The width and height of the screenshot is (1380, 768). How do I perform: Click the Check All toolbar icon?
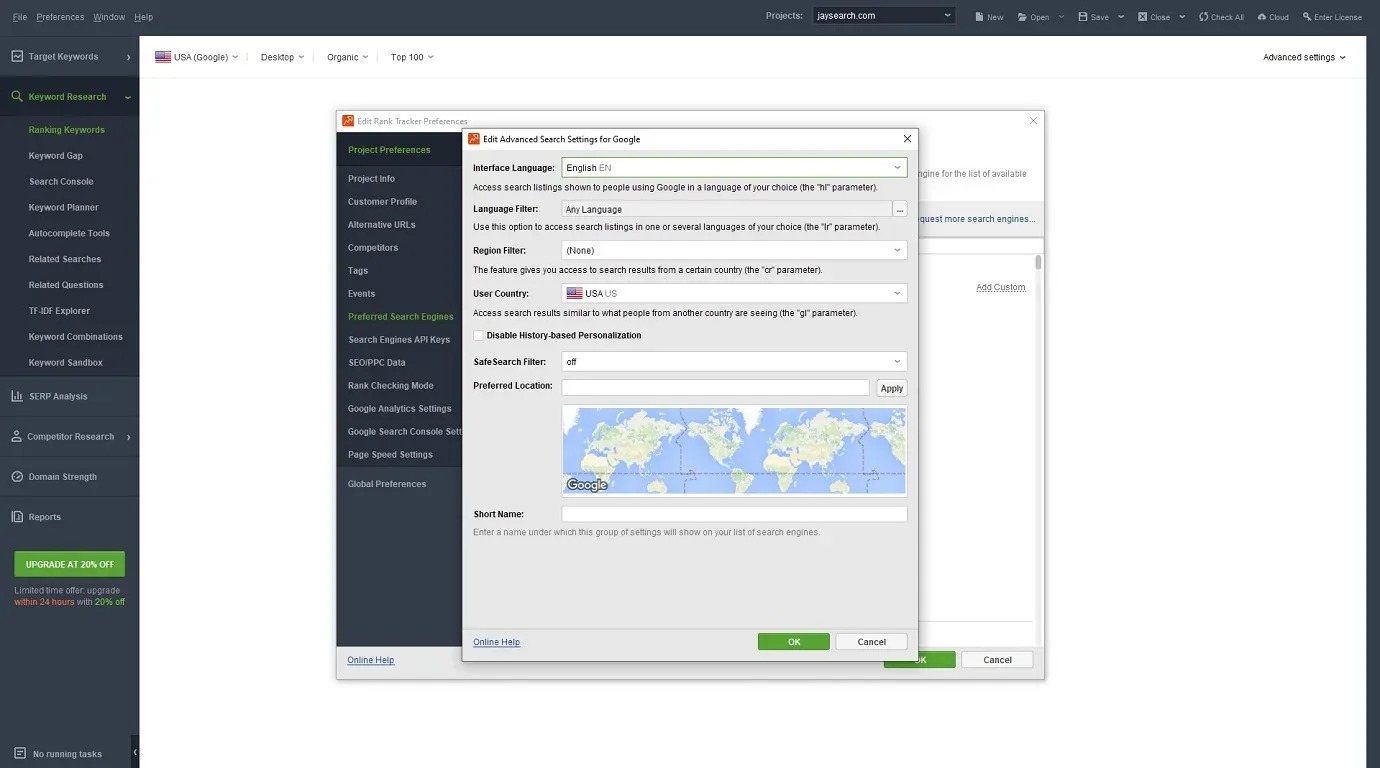point(1203,17)
